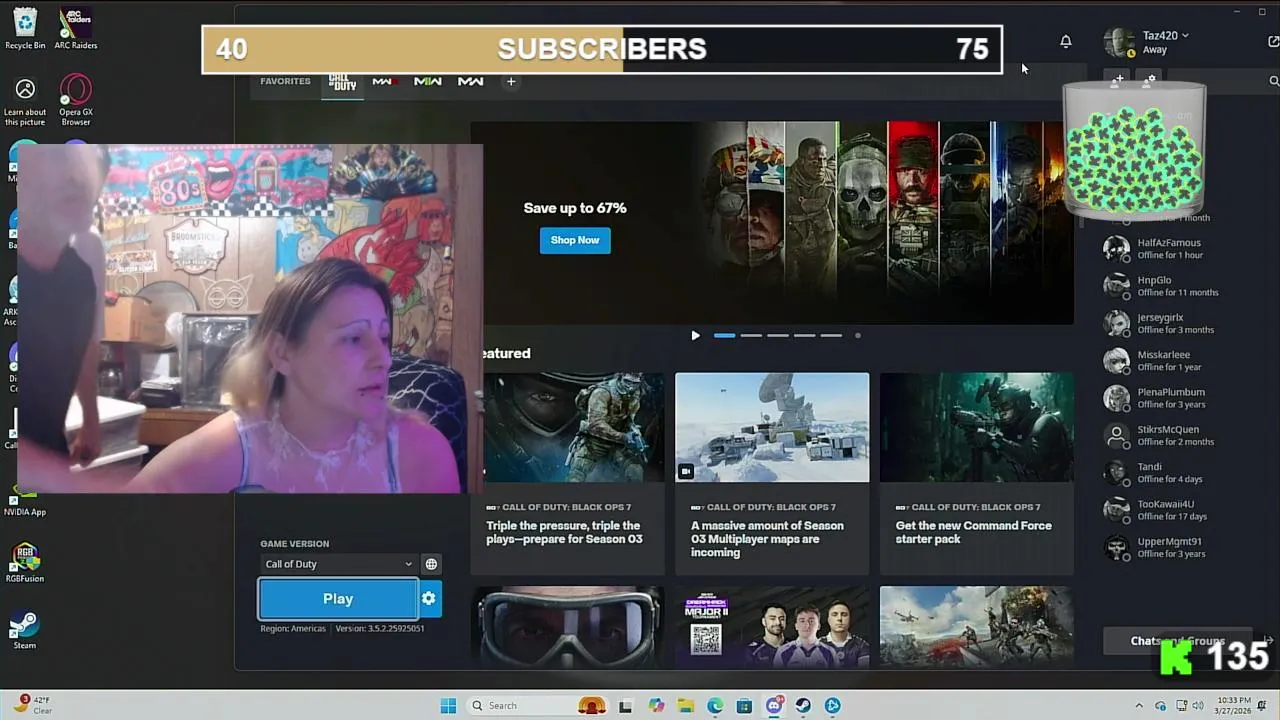Select friend HnpGlo in the list
Viewport: 1280px width, 720px height.
1170,286
